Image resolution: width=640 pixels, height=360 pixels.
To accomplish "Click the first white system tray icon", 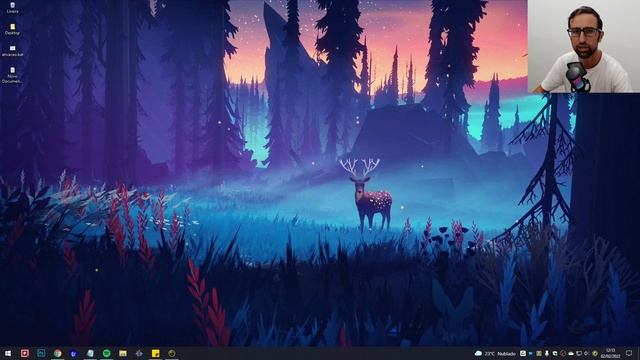I will tap(523, 353).
